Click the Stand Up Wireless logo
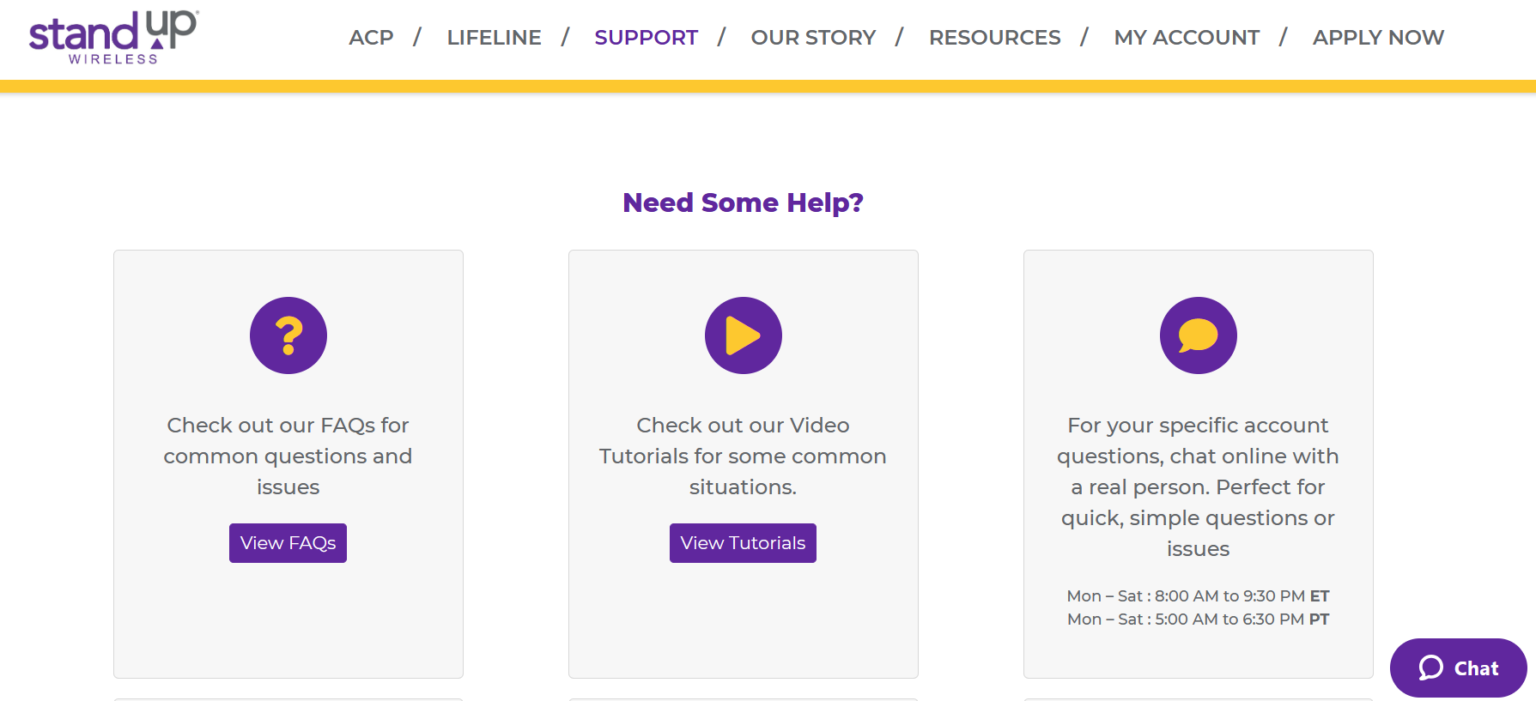Viewport: 1536px width, 701px height. 113,37
